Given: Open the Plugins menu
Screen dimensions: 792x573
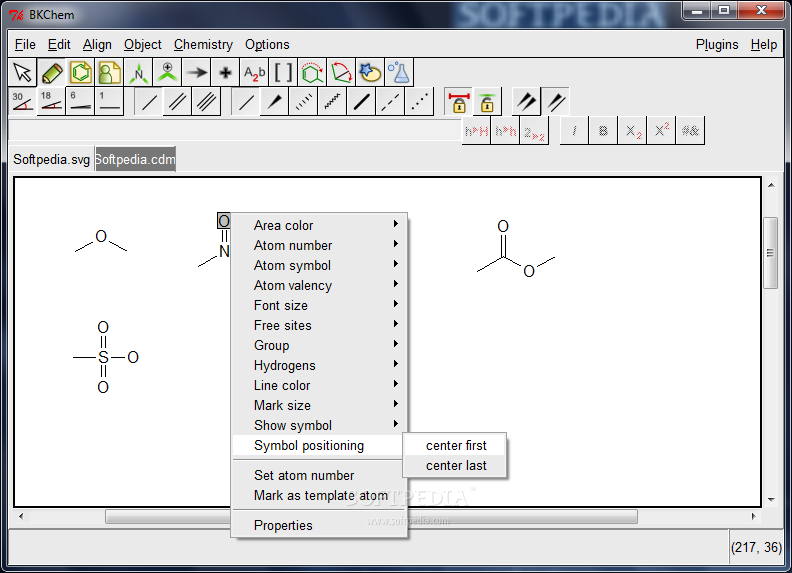Looking at the screenshot, I should click(717, 45).
